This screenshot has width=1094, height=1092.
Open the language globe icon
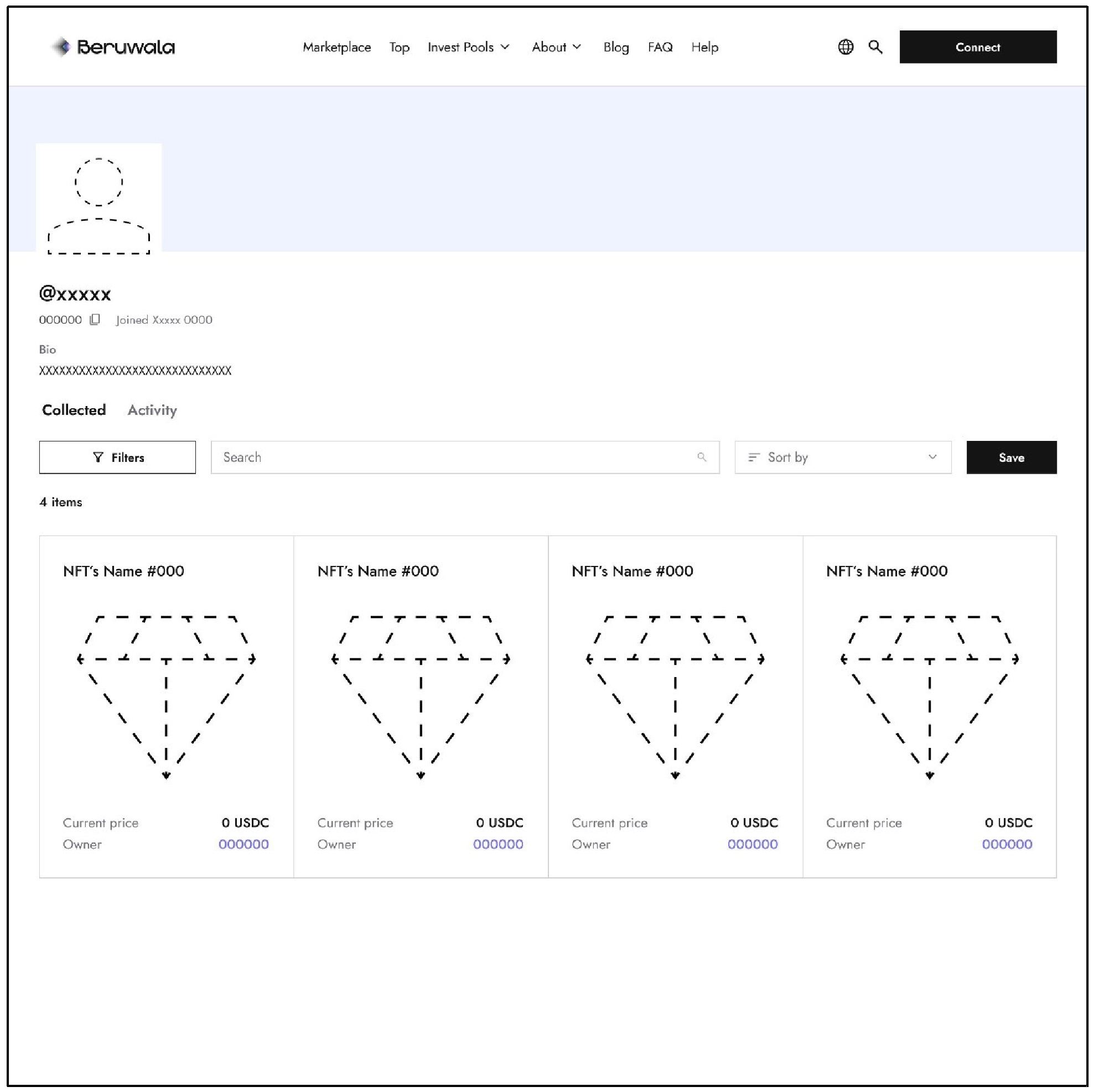[846, 47]
